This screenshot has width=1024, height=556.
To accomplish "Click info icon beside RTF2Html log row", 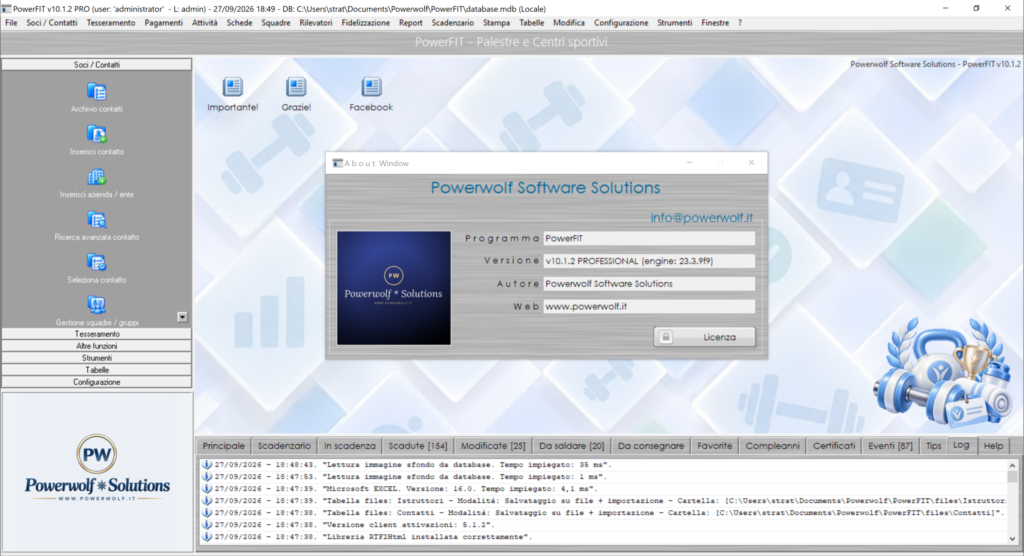I will tap(206, 537).
